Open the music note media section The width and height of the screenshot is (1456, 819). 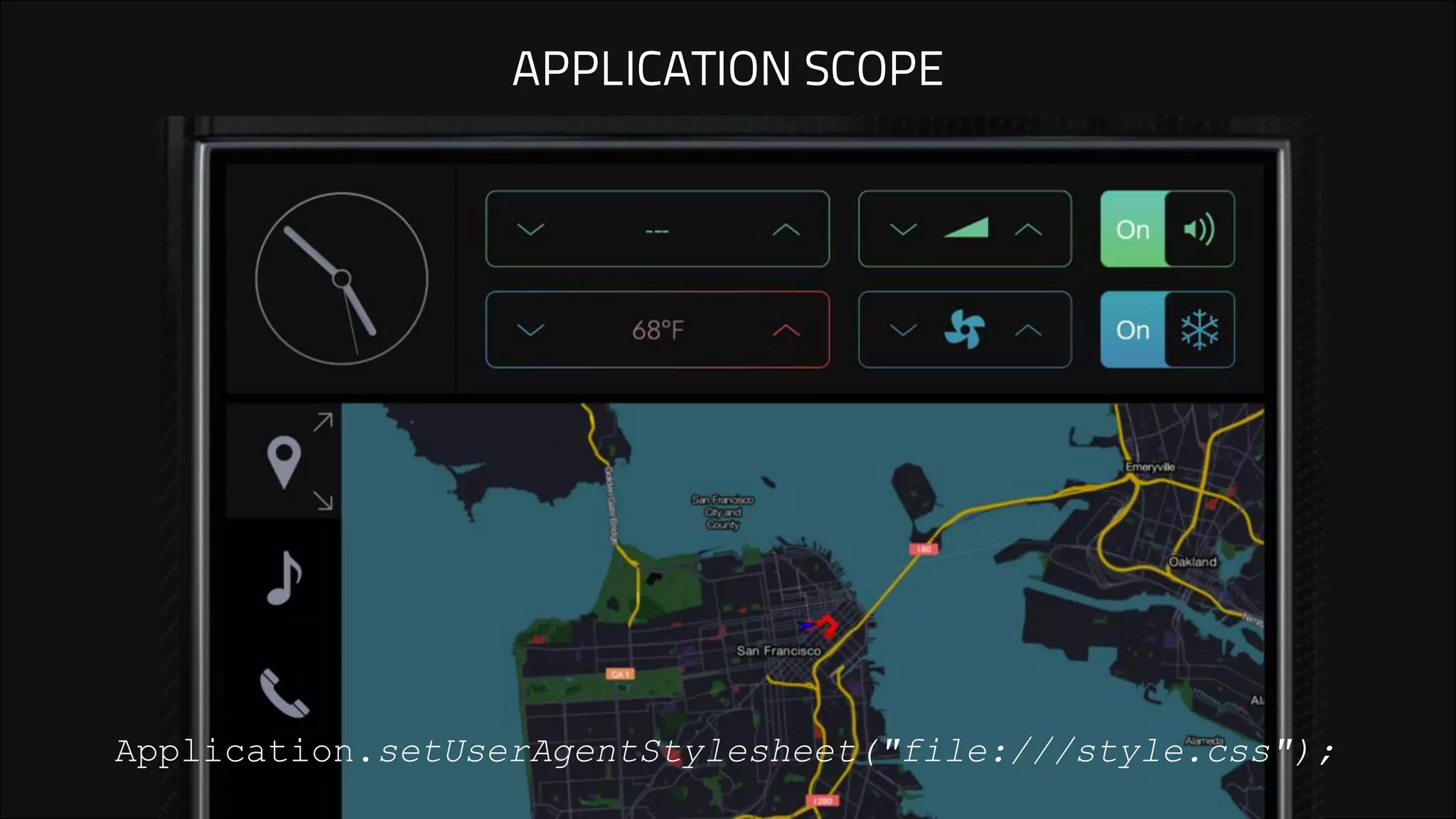284,578
